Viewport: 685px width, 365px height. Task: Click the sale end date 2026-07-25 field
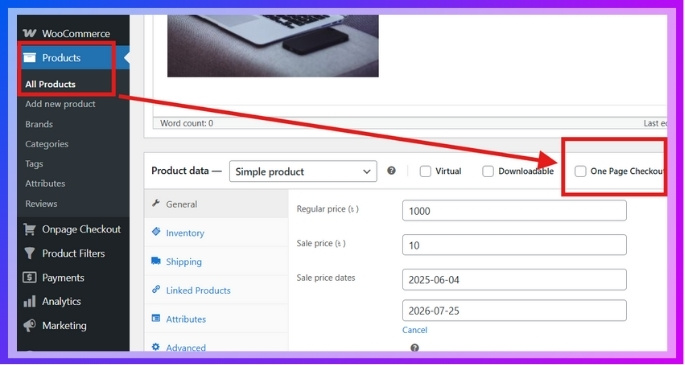pos(514,311)
